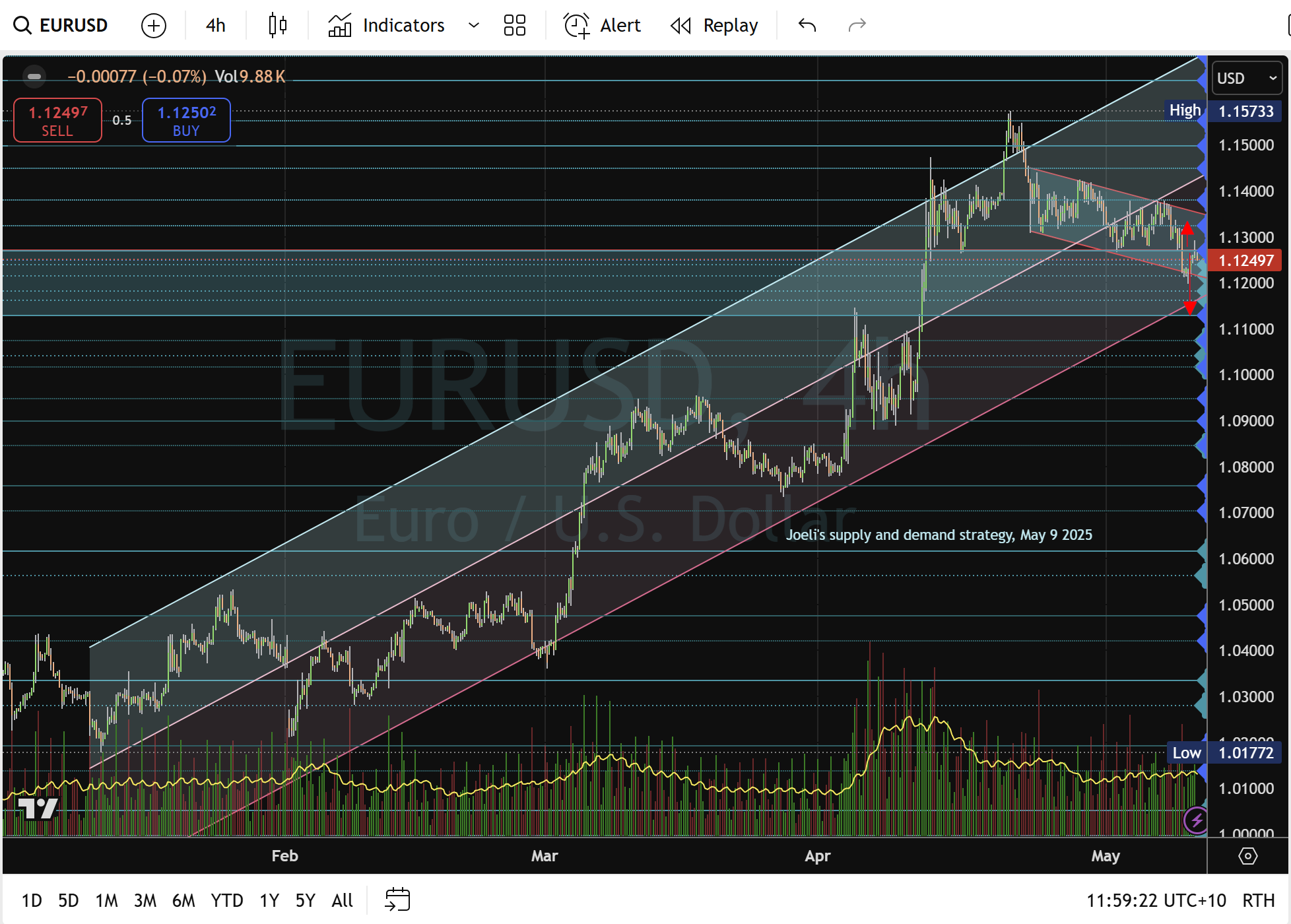Open the candlestick chart style menu
Viewport: 1291px width, 924px height.
pyautogui.click(x=278, y=26)
